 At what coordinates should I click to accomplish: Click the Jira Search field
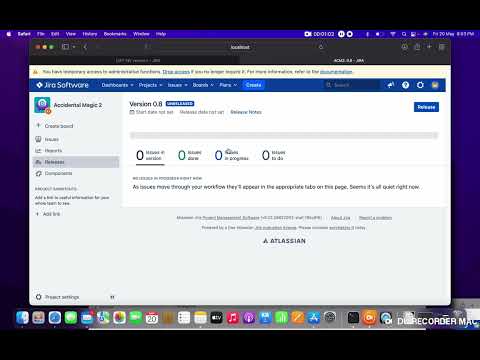[351, 85]
